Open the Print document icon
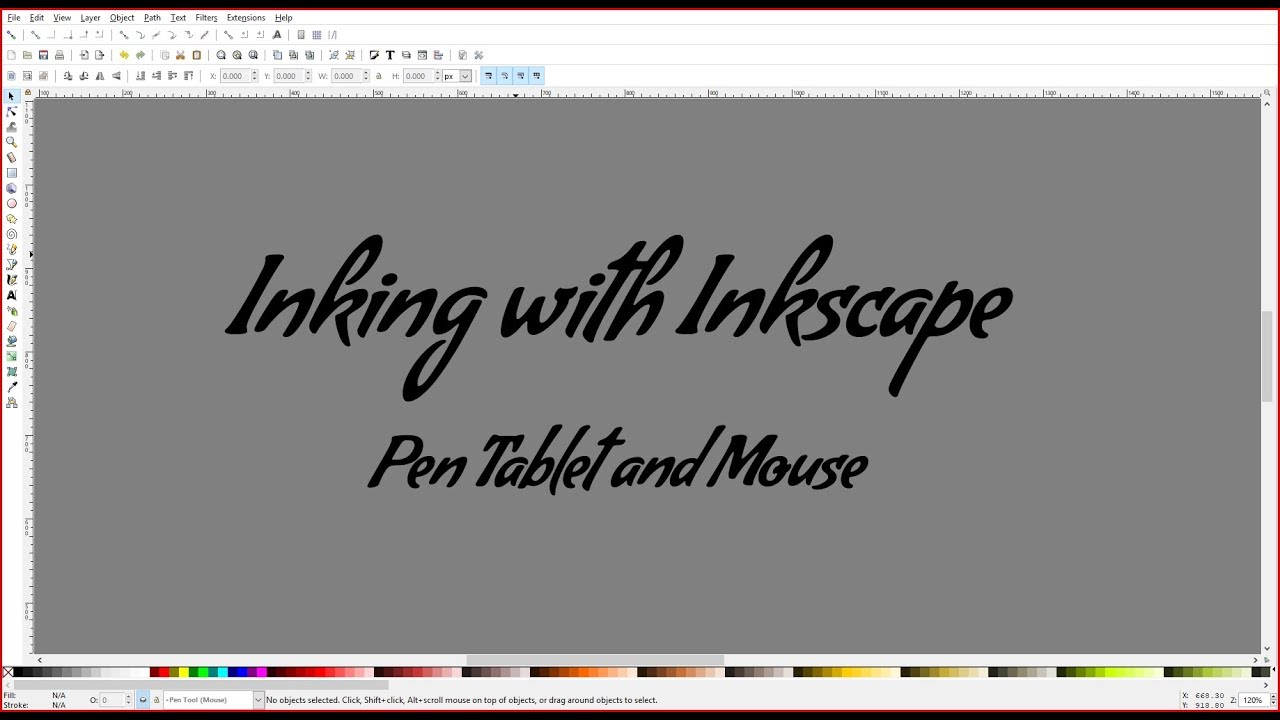Image resolution: width=1280 pixels, height=720 pixels. (x=59, y=55)
